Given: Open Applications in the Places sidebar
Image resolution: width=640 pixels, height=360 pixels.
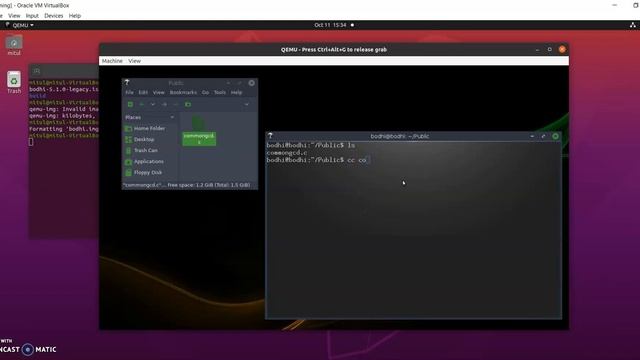Looking at the screenshot, I should pos(144,162).
